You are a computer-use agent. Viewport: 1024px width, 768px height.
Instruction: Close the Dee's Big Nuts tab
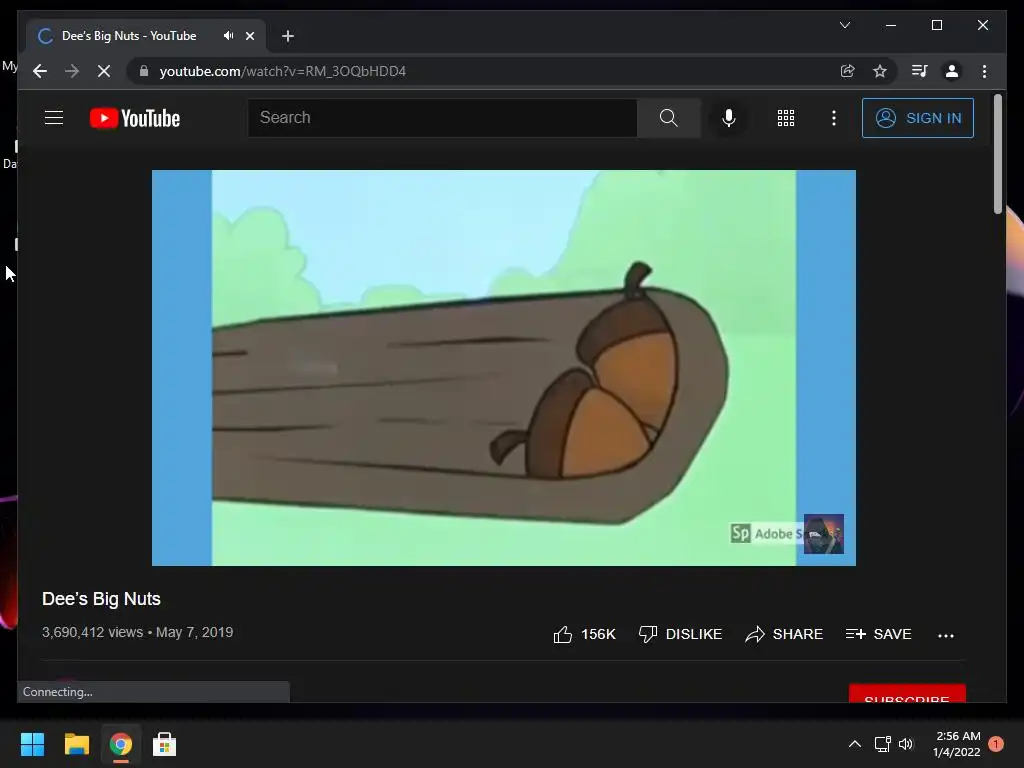249,36
